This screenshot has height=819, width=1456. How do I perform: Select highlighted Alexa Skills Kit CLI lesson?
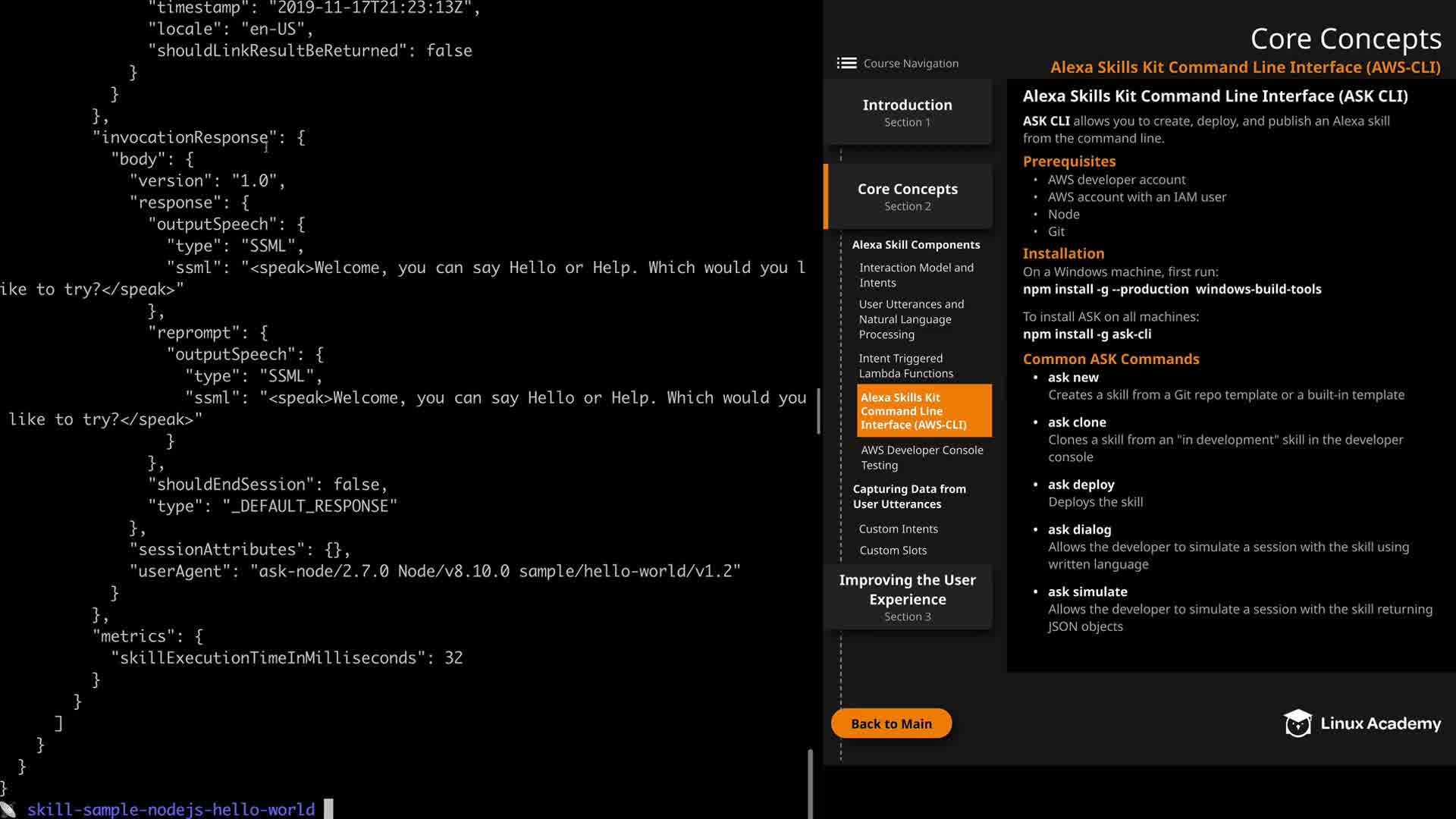[x=923, y=411]
